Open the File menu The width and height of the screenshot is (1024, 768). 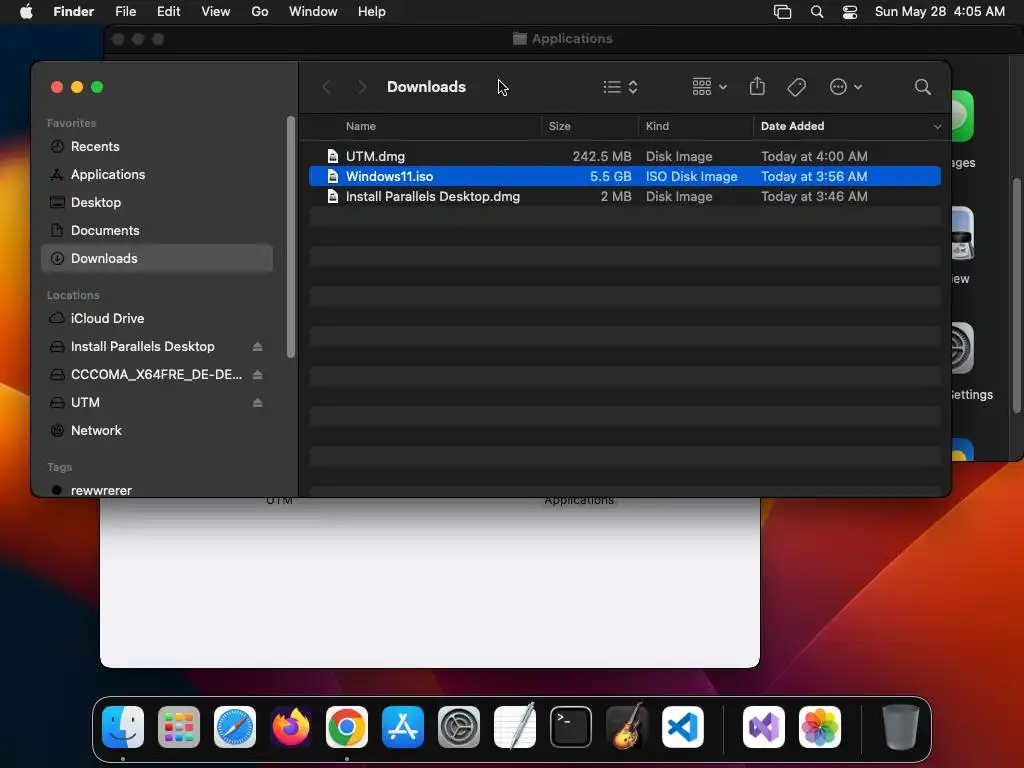pyautogui.click(x=125, y=12)
